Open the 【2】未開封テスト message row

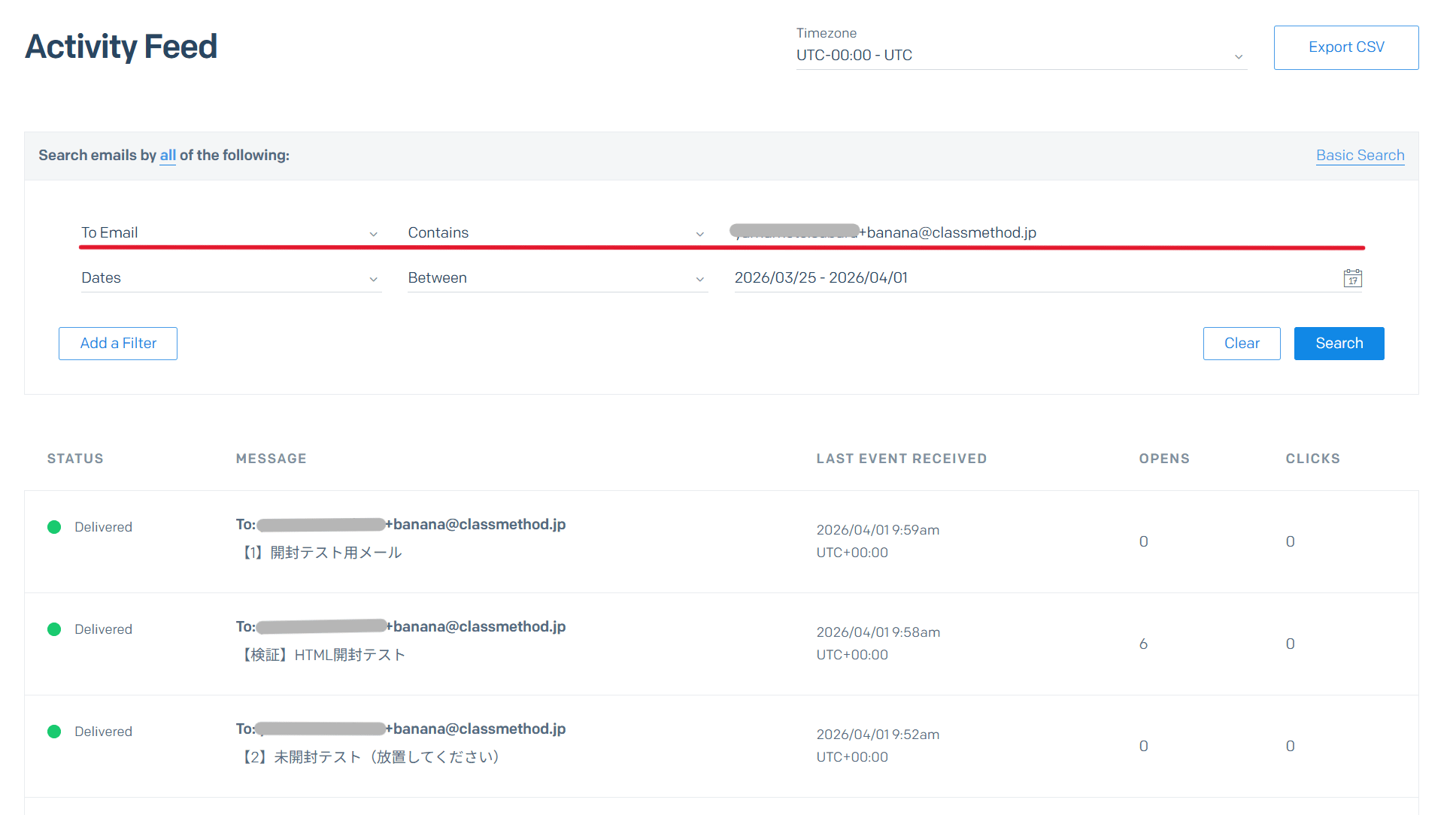pyautogui.click(x=370, y=757)
